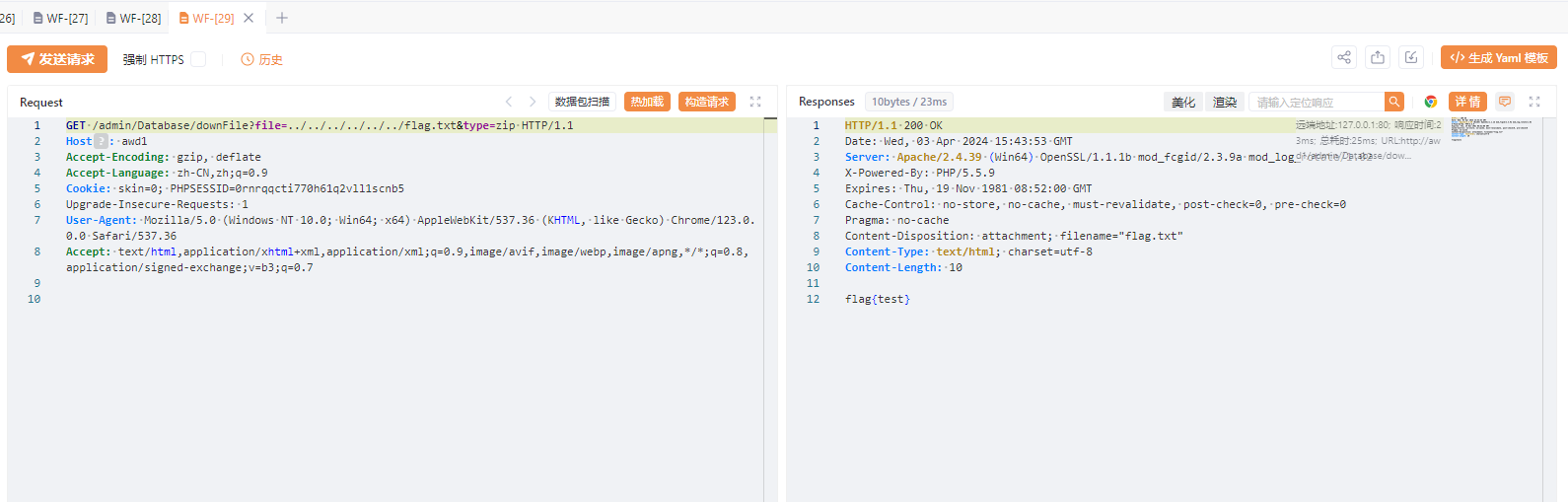Viewport: 1568px width, 502px height.
Task: Click the Request editor vertical scrollbar
Action: (770, 310)
